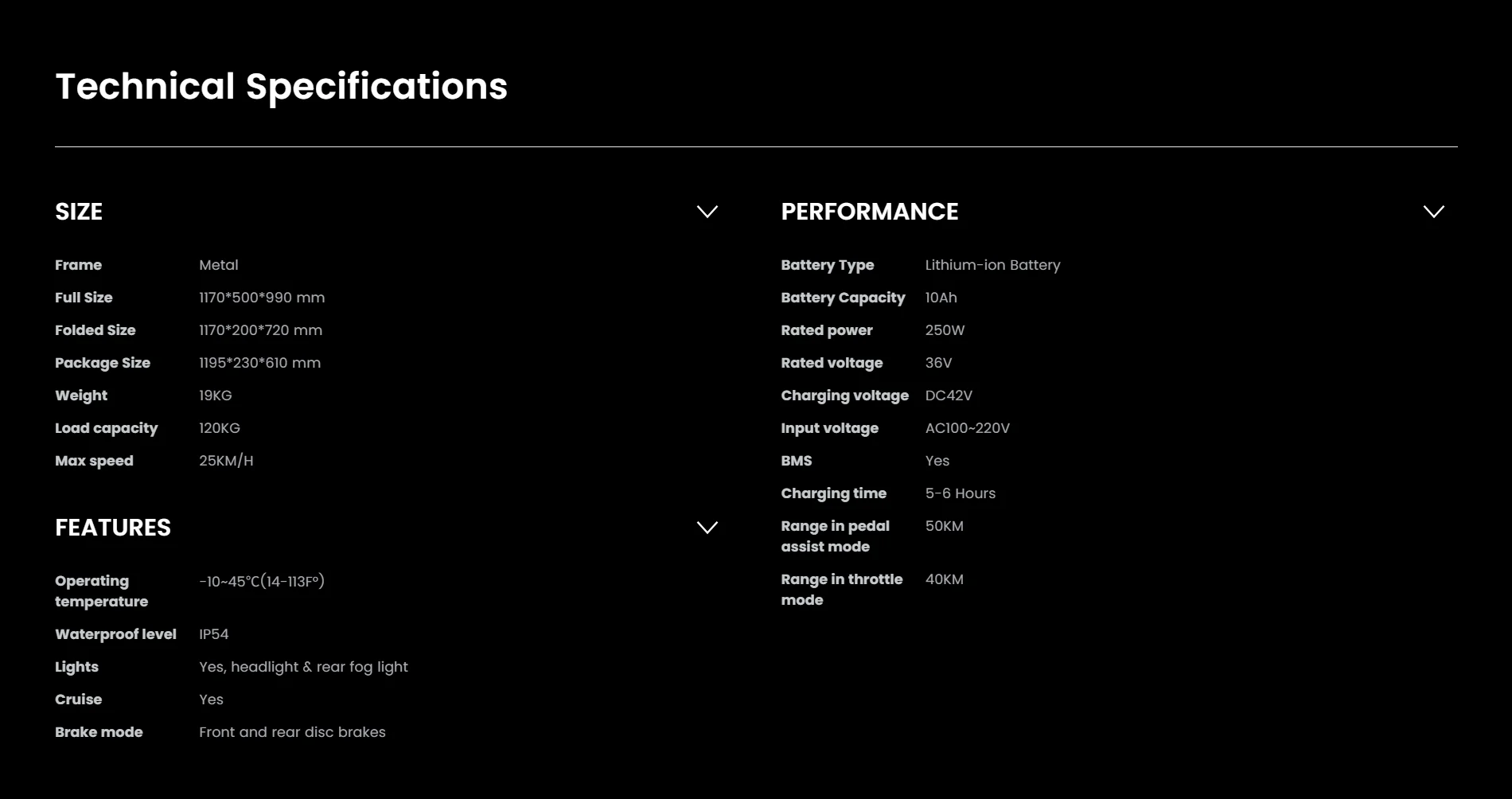The width and height of the screenshot is (1512, 799).
Task: Click the 25KM/H max speed value
Action: click(x=226, y=461)
